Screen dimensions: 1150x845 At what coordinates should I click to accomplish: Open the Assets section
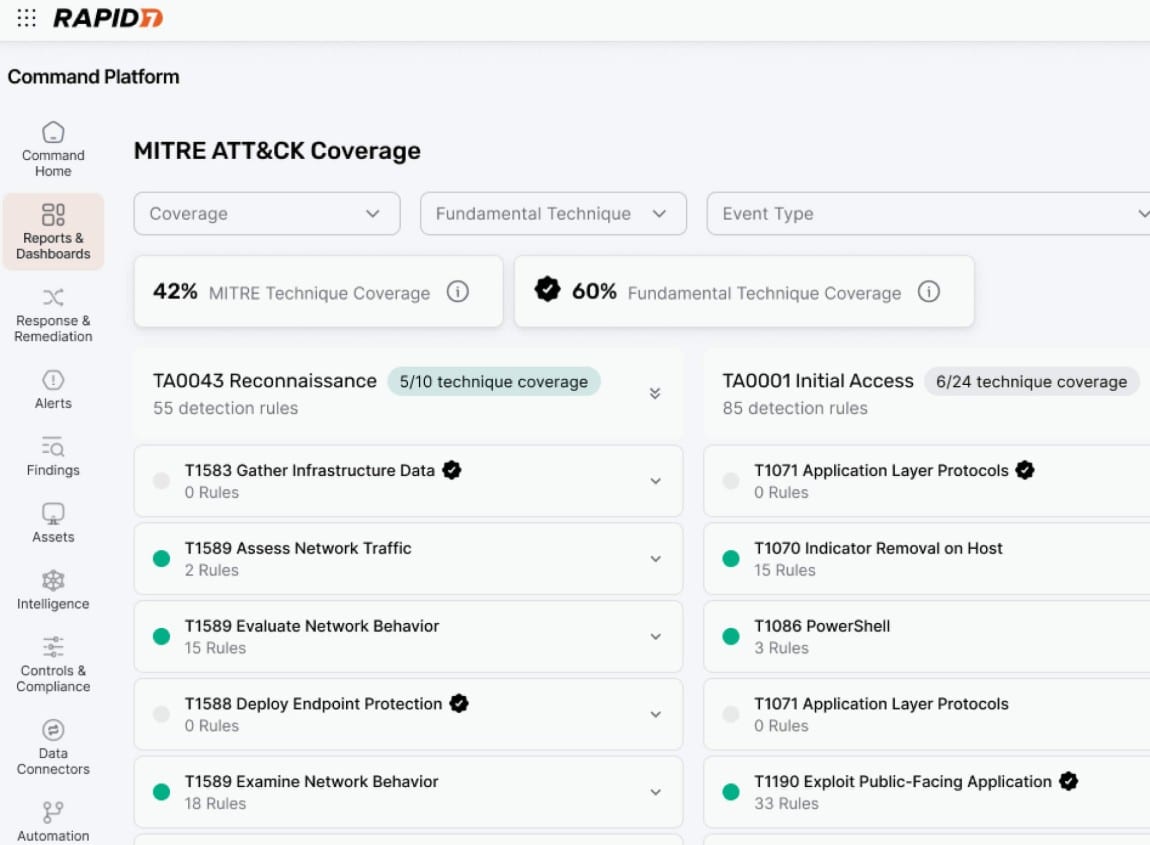click(53, 523)
